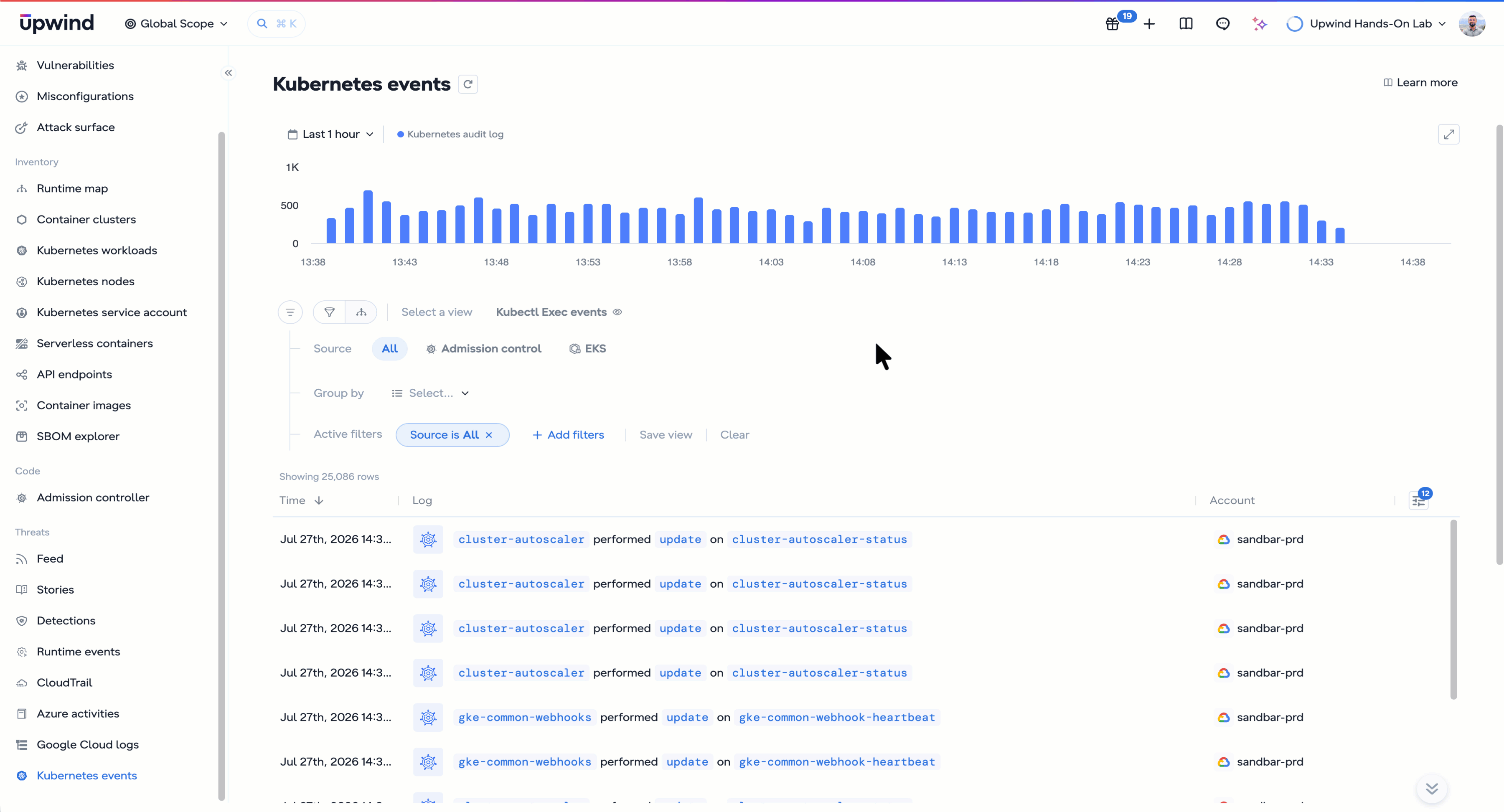
Task: Click the Container images icon
Action: tap(22, 405)
